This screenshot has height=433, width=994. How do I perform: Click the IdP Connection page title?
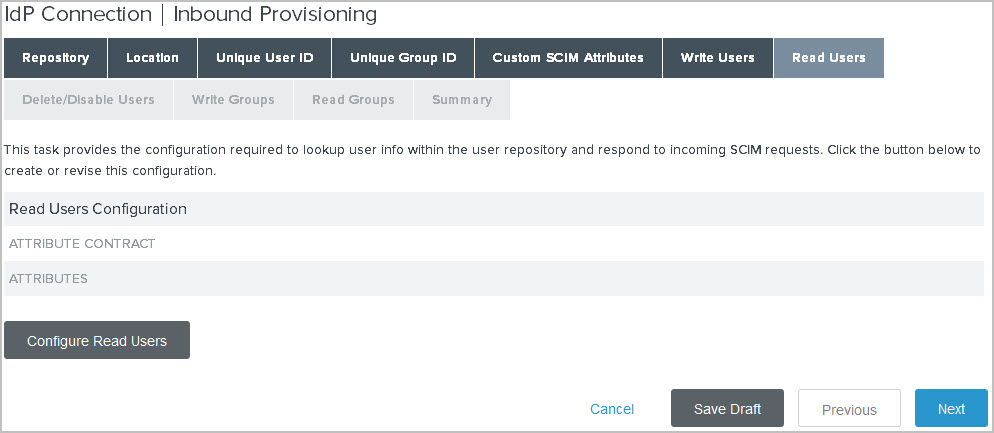192,14
